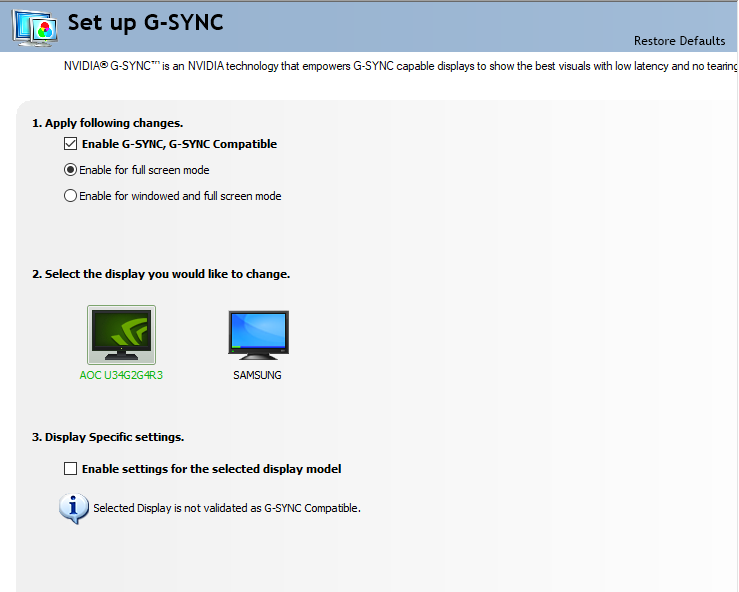The width and height of the screenshot is (739, 592).
Task: Click the Set up G-SYNC page title
Action: point(145,23)
